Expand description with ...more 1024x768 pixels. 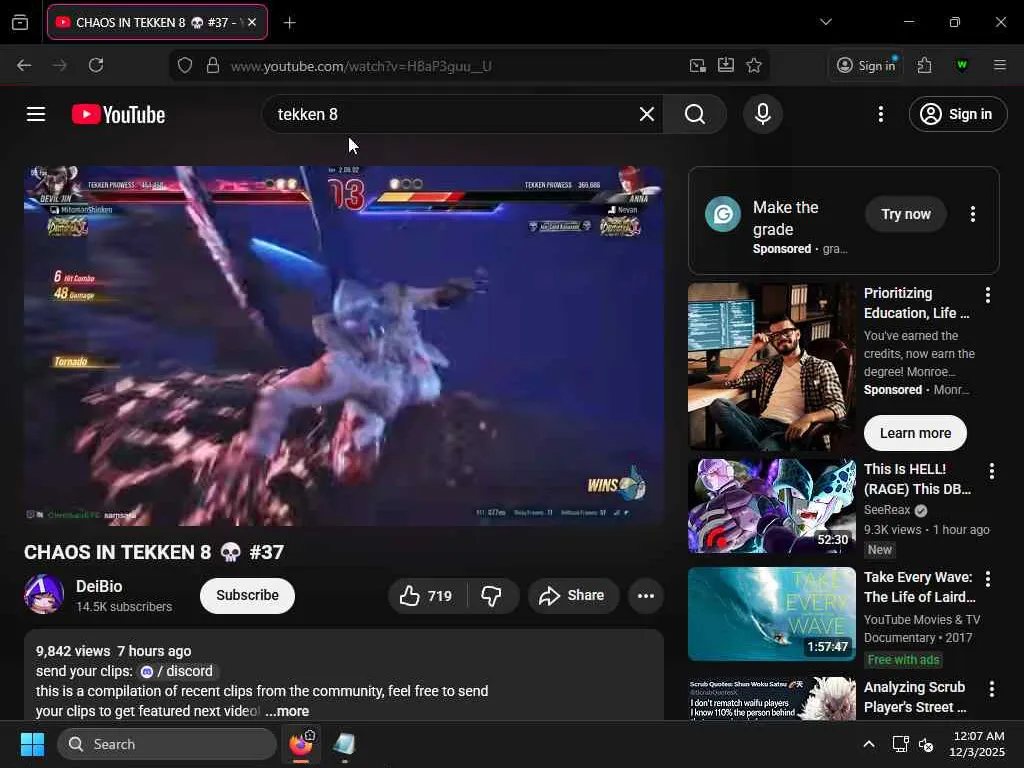pyautogui.click(x=287, y=711)
